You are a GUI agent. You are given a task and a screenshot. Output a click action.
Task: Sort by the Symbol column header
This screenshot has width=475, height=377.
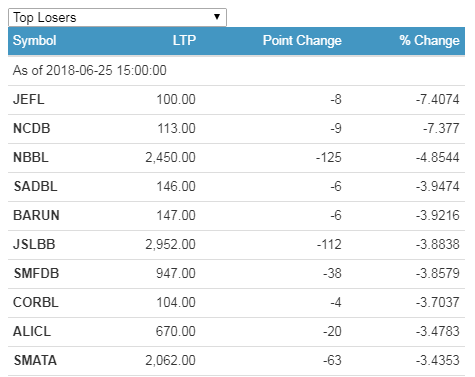34,41
